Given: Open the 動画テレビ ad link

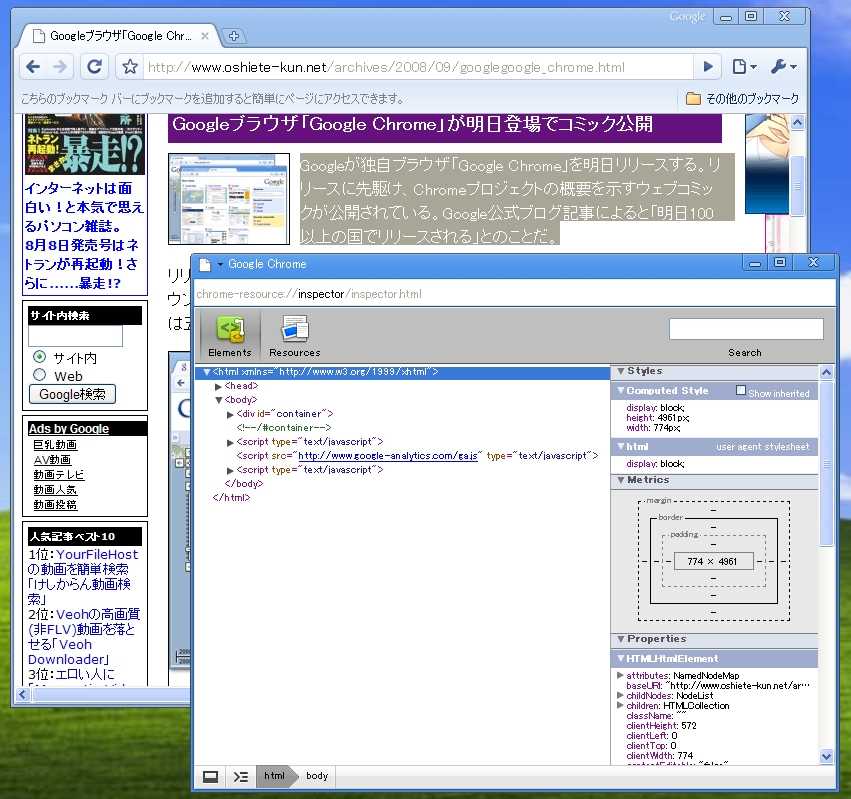Looking at the screenshot, I should 59,474.
